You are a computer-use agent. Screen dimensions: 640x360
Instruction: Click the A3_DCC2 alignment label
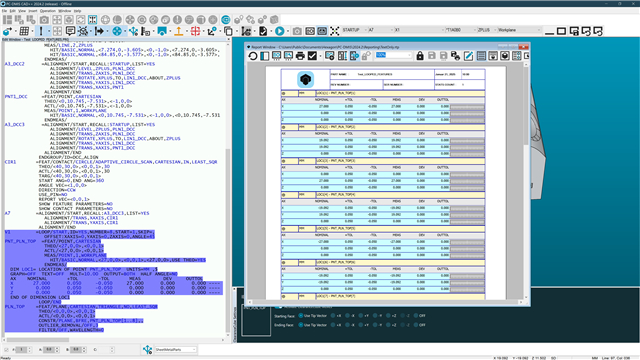[15, 64]
